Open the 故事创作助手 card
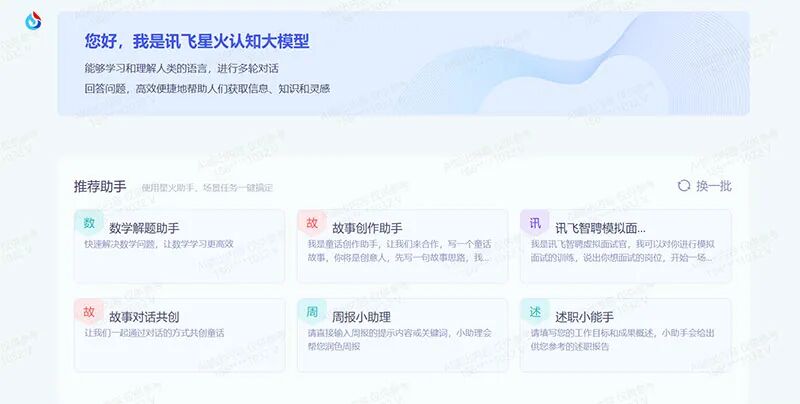 403,246
